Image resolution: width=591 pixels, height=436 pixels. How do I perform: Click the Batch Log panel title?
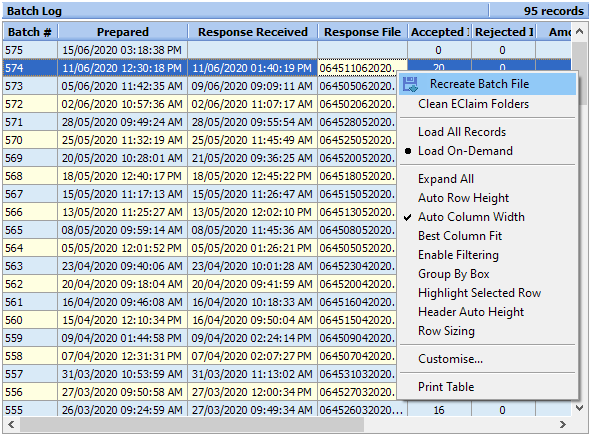pyautogui.click(x=34, y=11)
